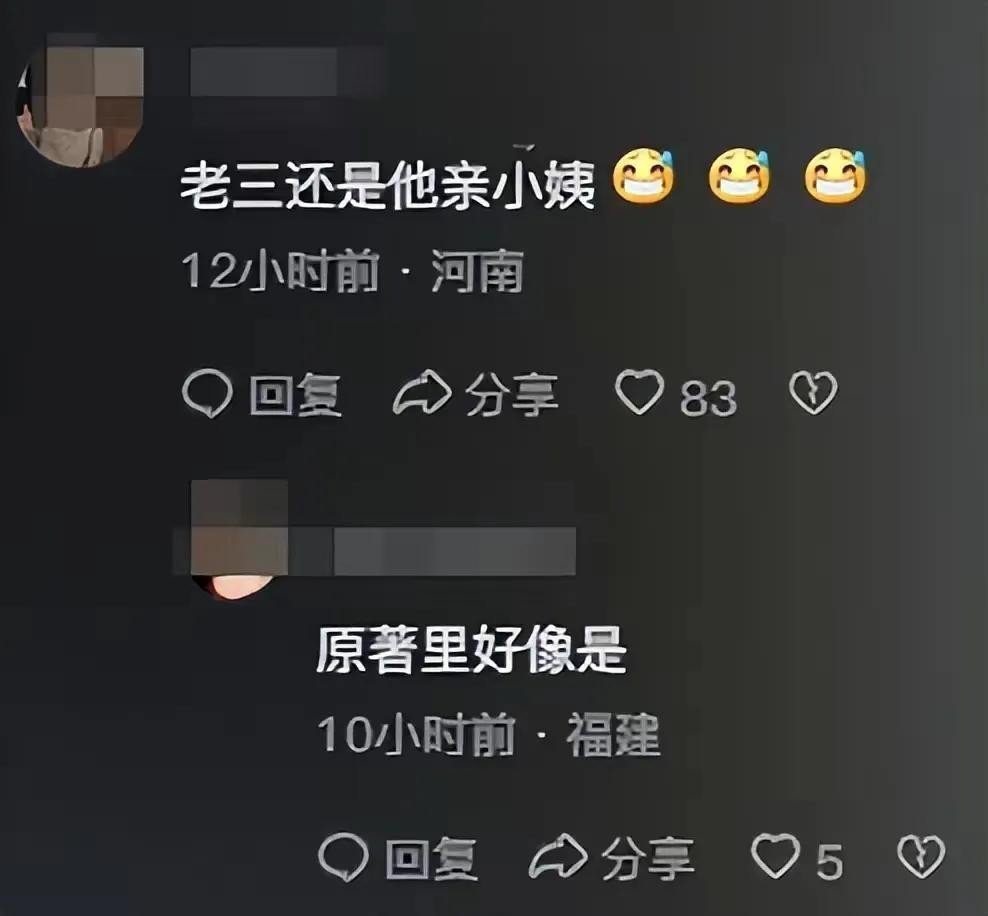Dislike the 河南 comment with broken heart
Viewport: 988px width, 916px height.
(x=813, y=392)
